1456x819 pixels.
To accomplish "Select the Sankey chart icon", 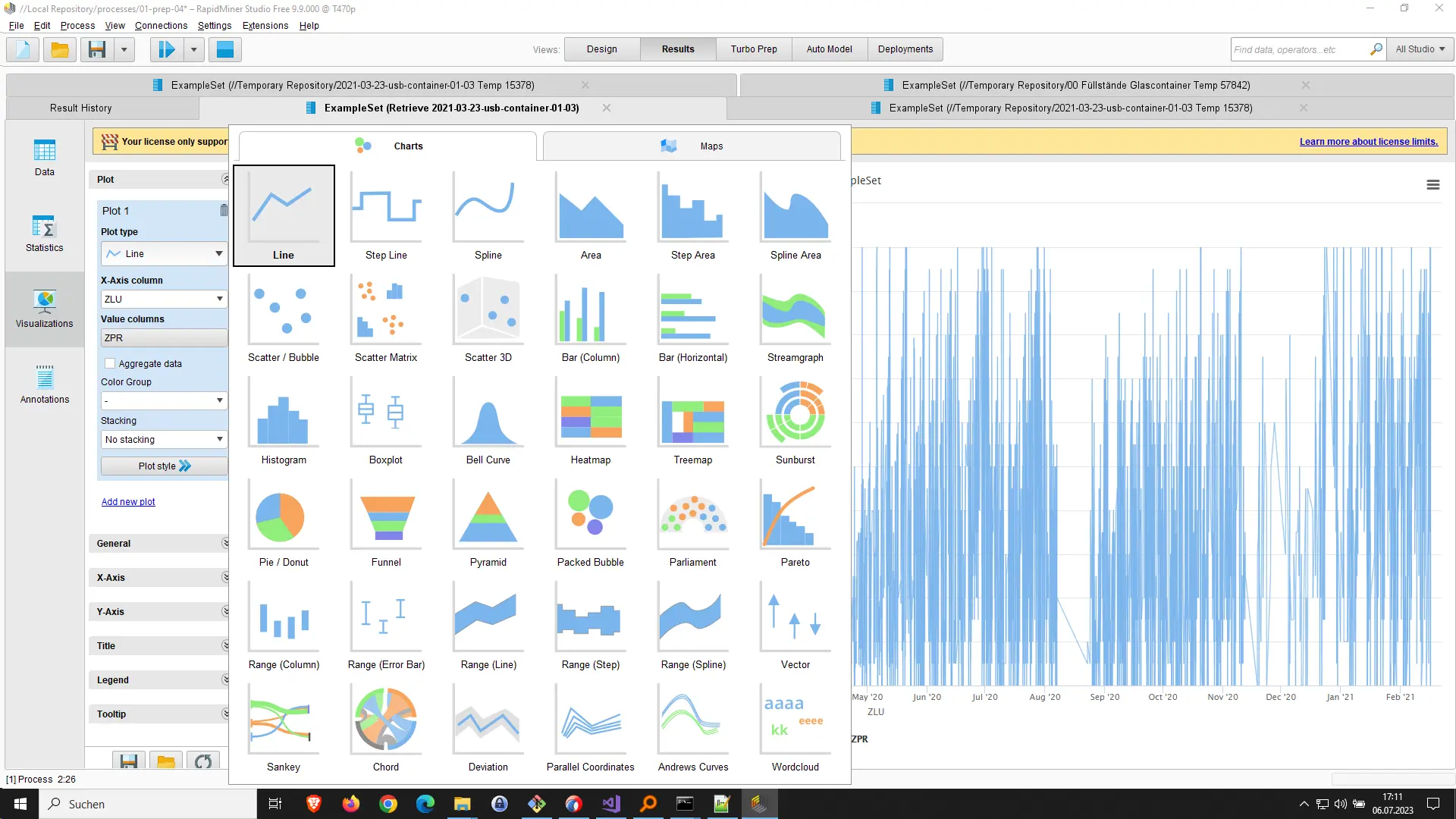I will pos(284,727).
